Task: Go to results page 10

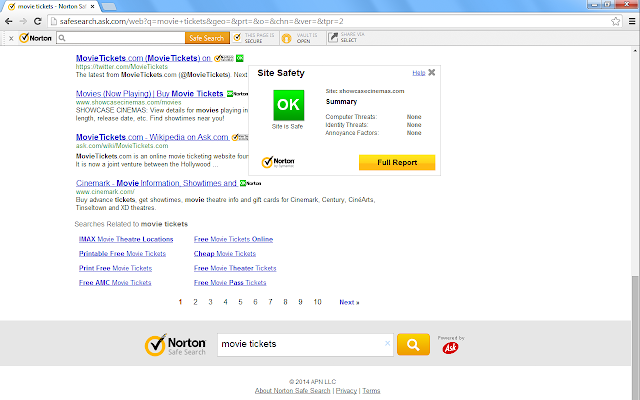Action: tap(318, 302)
